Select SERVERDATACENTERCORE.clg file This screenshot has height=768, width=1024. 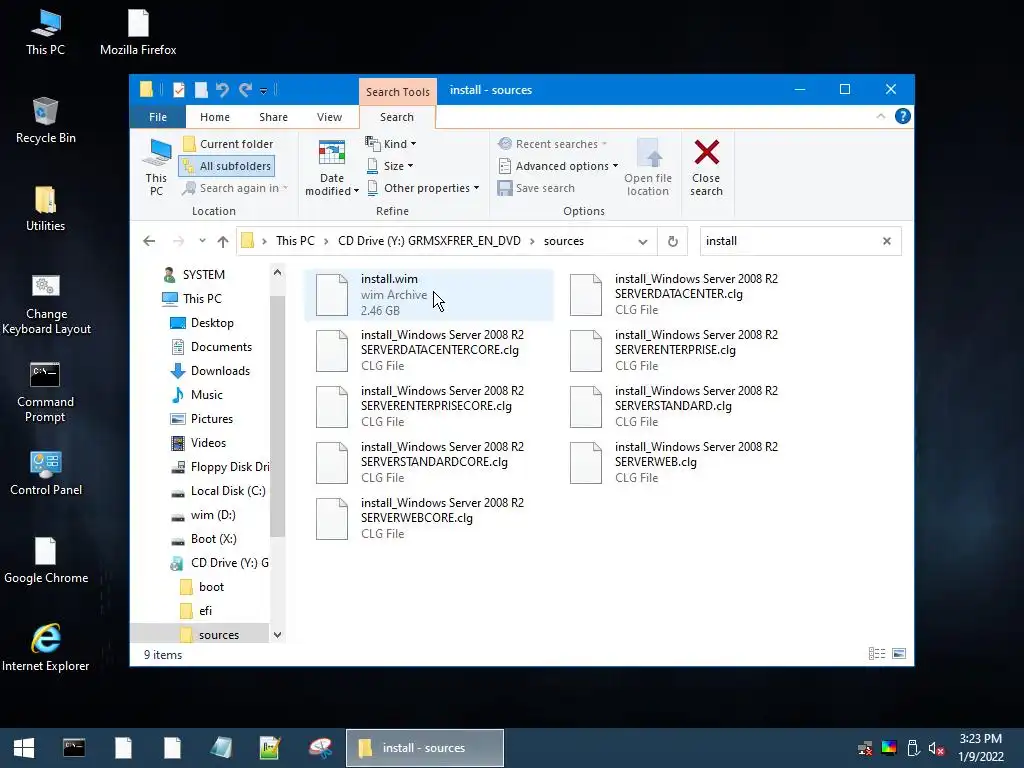click(428, 351)
